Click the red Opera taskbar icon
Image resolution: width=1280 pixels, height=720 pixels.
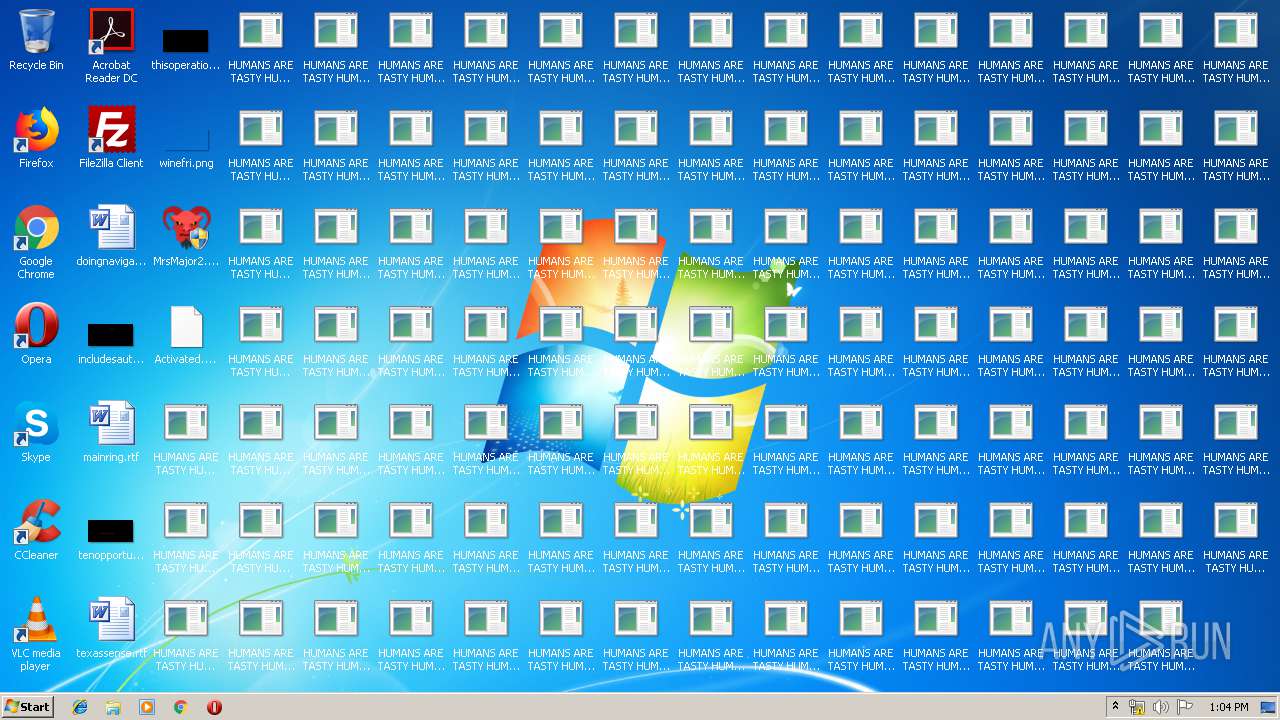[214, 707]
